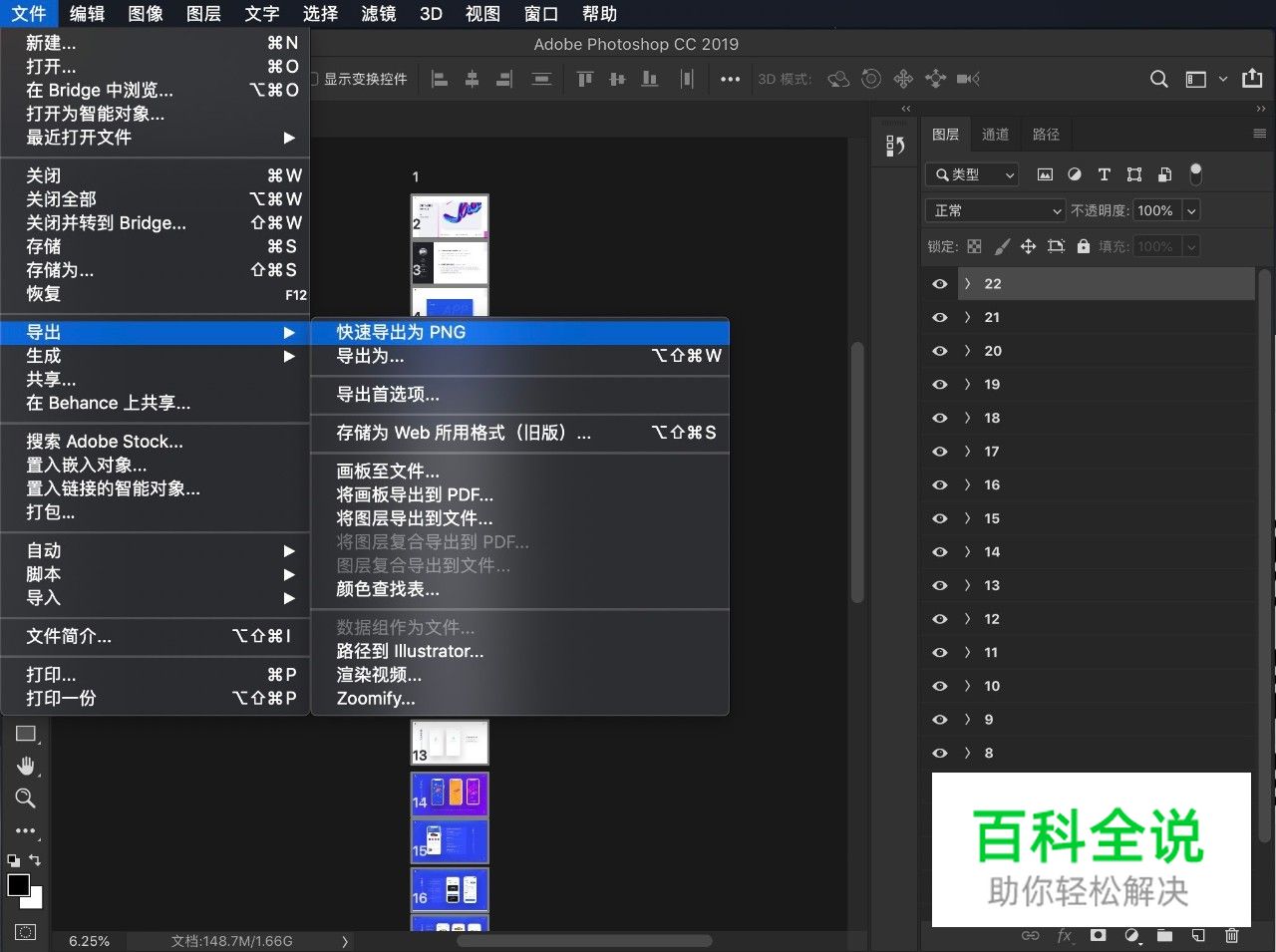Image resolution: width=1276 pixels, height=952 pixels.
Task: Toggle layer 22 visibility
Action: (938, 283)
